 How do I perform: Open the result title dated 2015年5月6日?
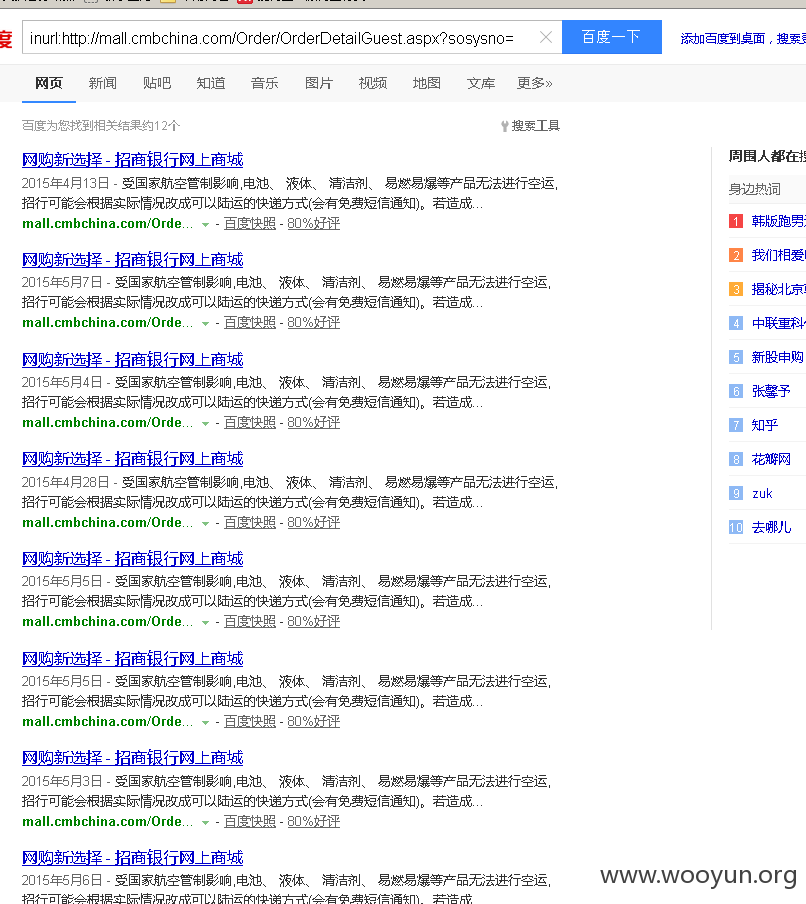click(x=133, y=858)
